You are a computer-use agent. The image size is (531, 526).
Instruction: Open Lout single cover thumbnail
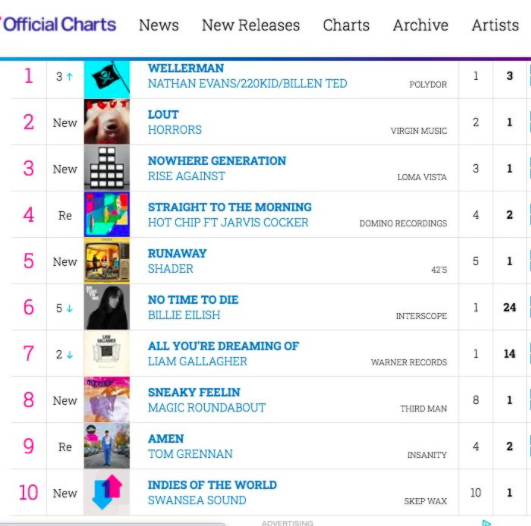107,122
